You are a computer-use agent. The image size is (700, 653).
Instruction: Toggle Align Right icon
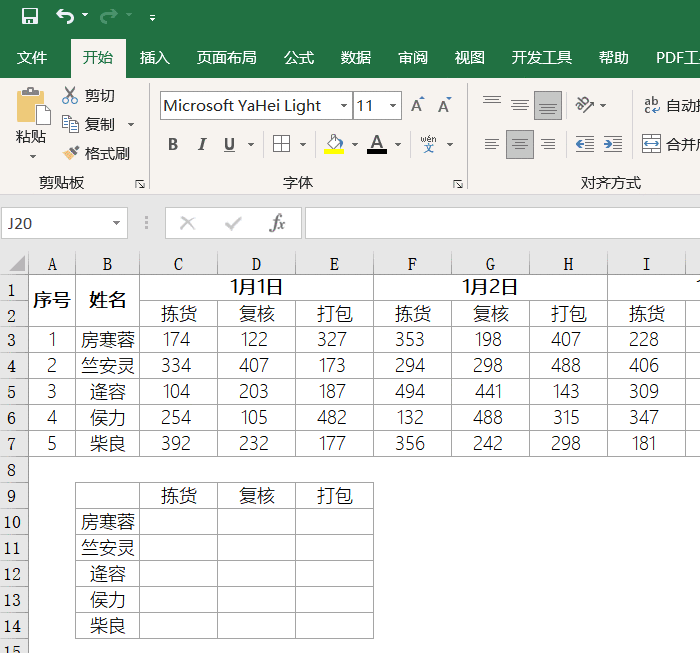click(x=548, y=144)
